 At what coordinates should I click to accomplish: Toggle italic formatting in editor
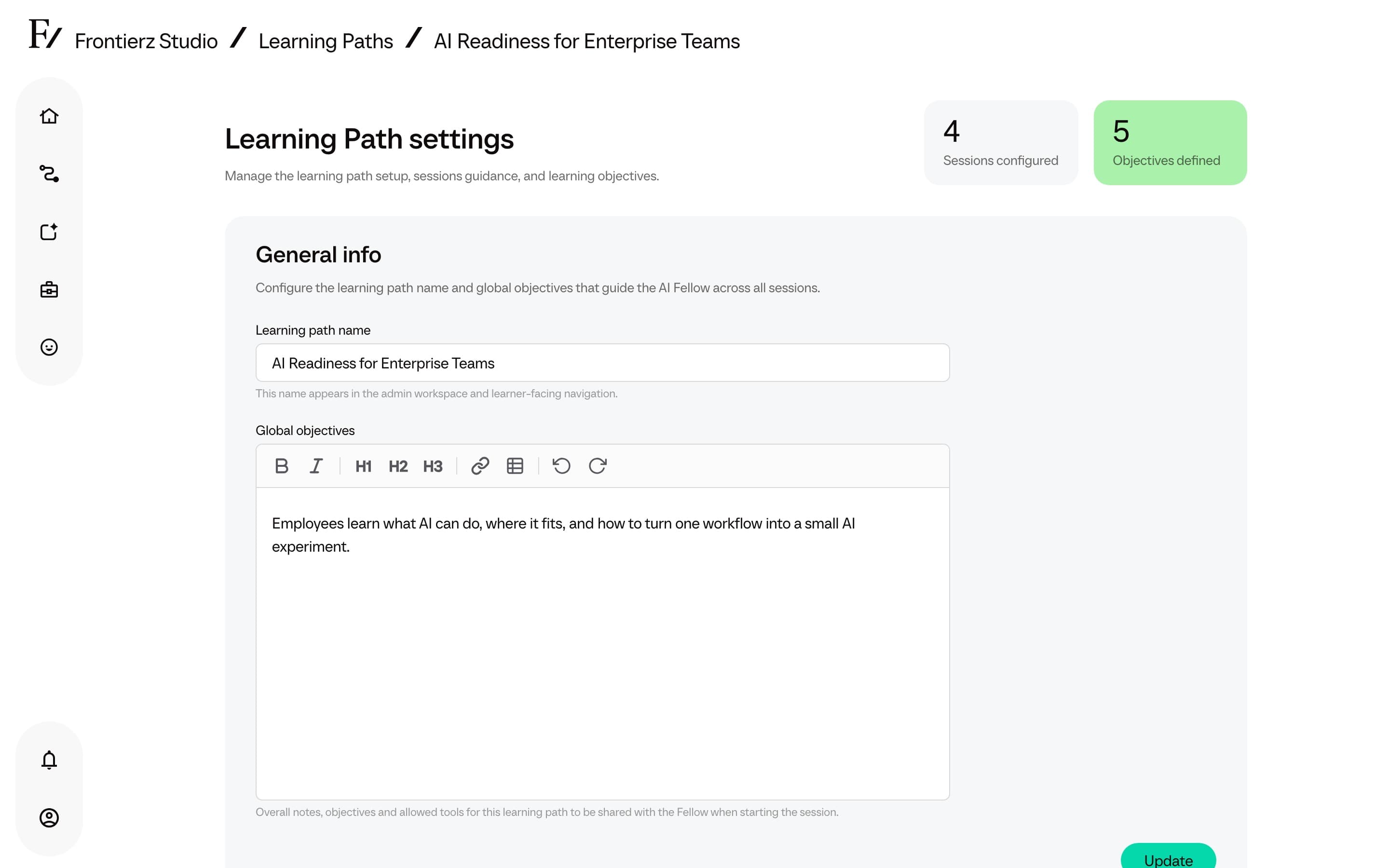pyautogui.click(x=316, y=465)
